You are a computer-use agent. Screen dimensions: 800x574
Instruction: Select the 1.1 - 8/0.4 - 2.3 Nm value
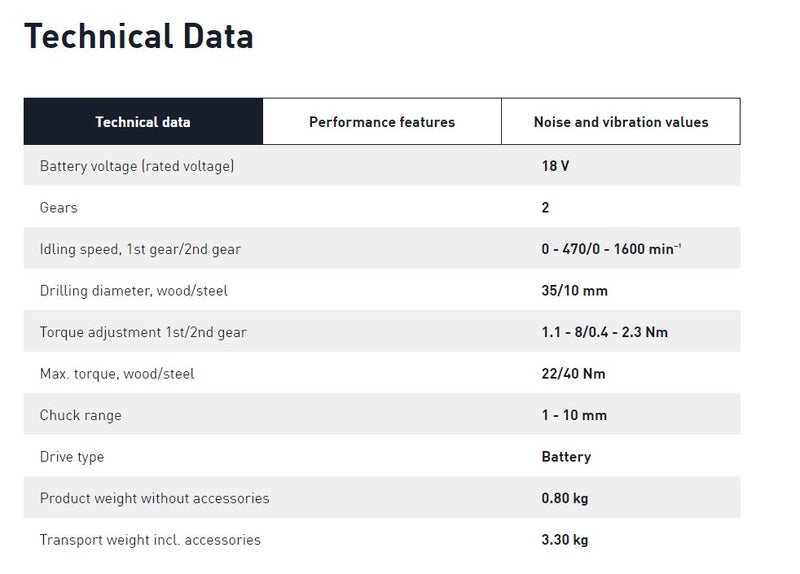pyautogui.click(x=605, y=332)
